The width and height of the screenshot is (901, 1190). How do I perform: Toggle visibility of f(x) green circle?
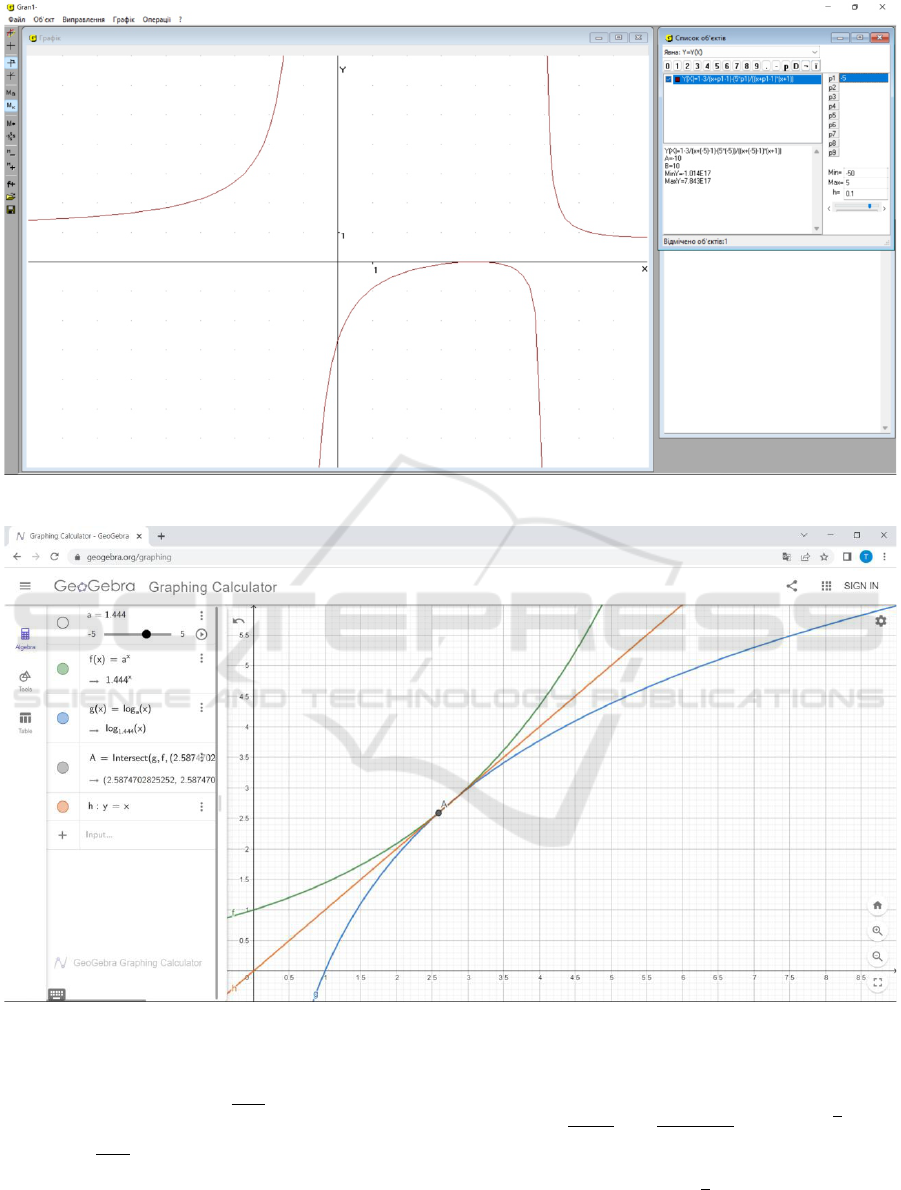pos(63,669)
